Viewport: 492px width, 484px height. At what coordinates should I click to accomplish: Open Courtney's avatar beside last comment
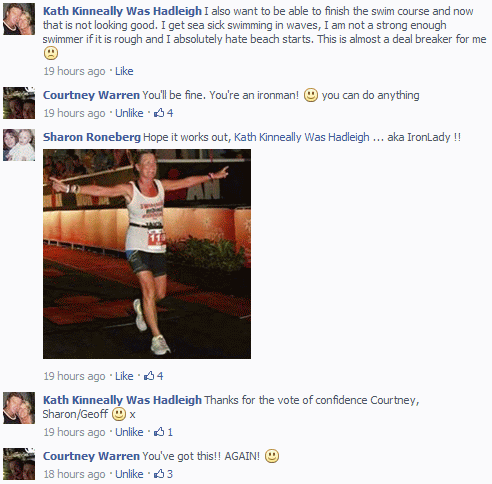point(19,464)
